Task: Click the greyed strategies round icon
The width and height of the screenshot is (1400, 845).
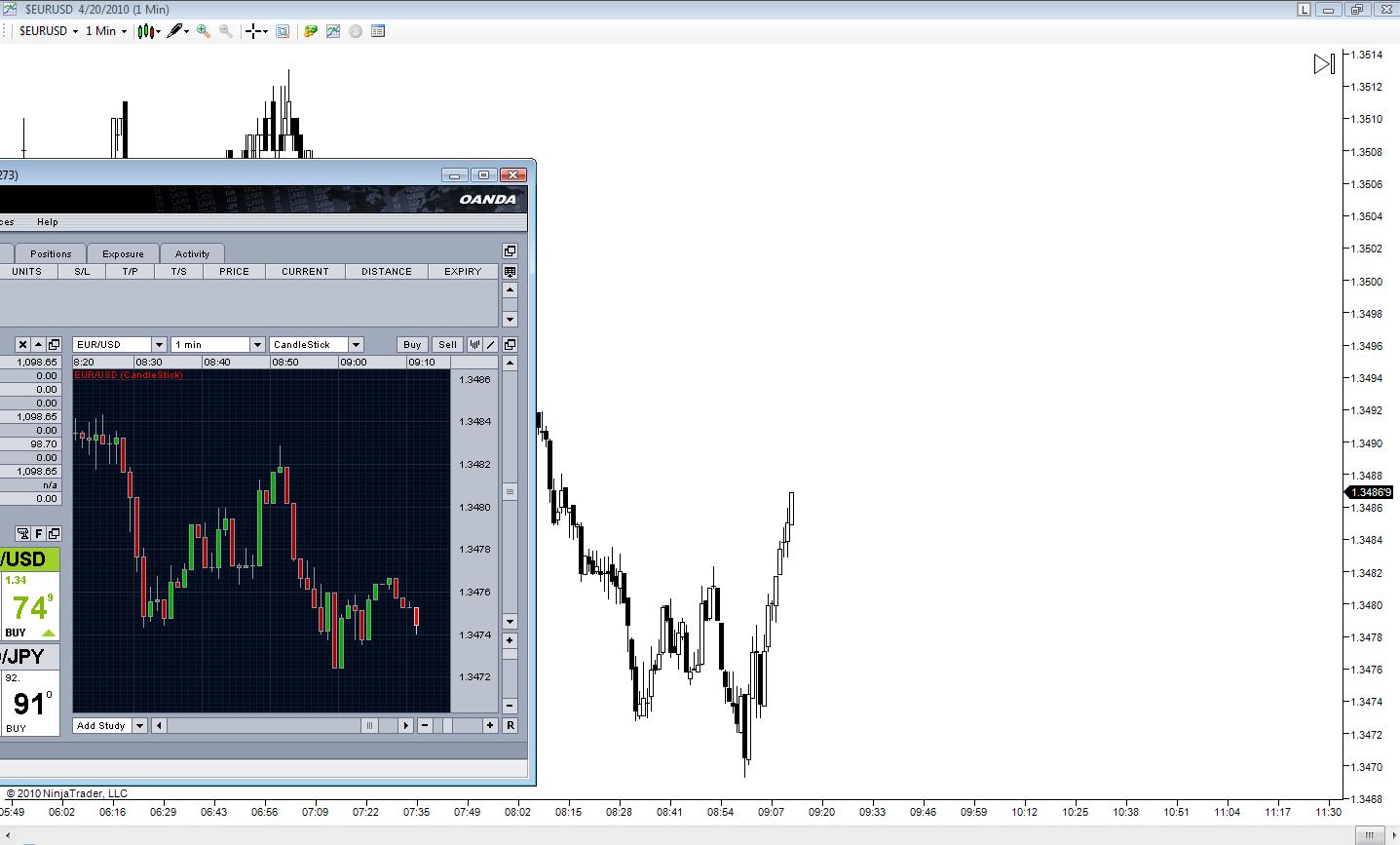Action: tap(356, 31)
